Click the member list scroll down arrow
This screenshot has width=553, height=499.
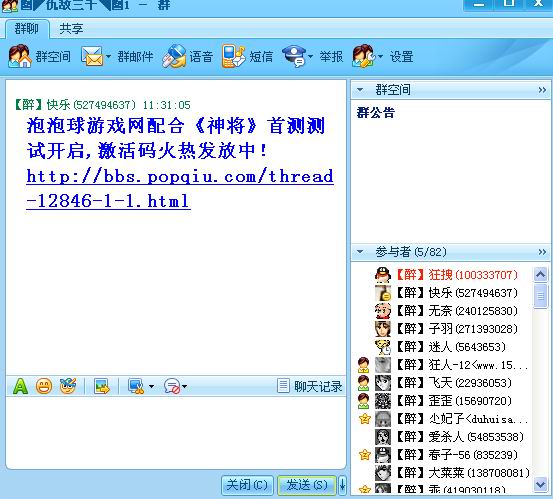[541, 484]
